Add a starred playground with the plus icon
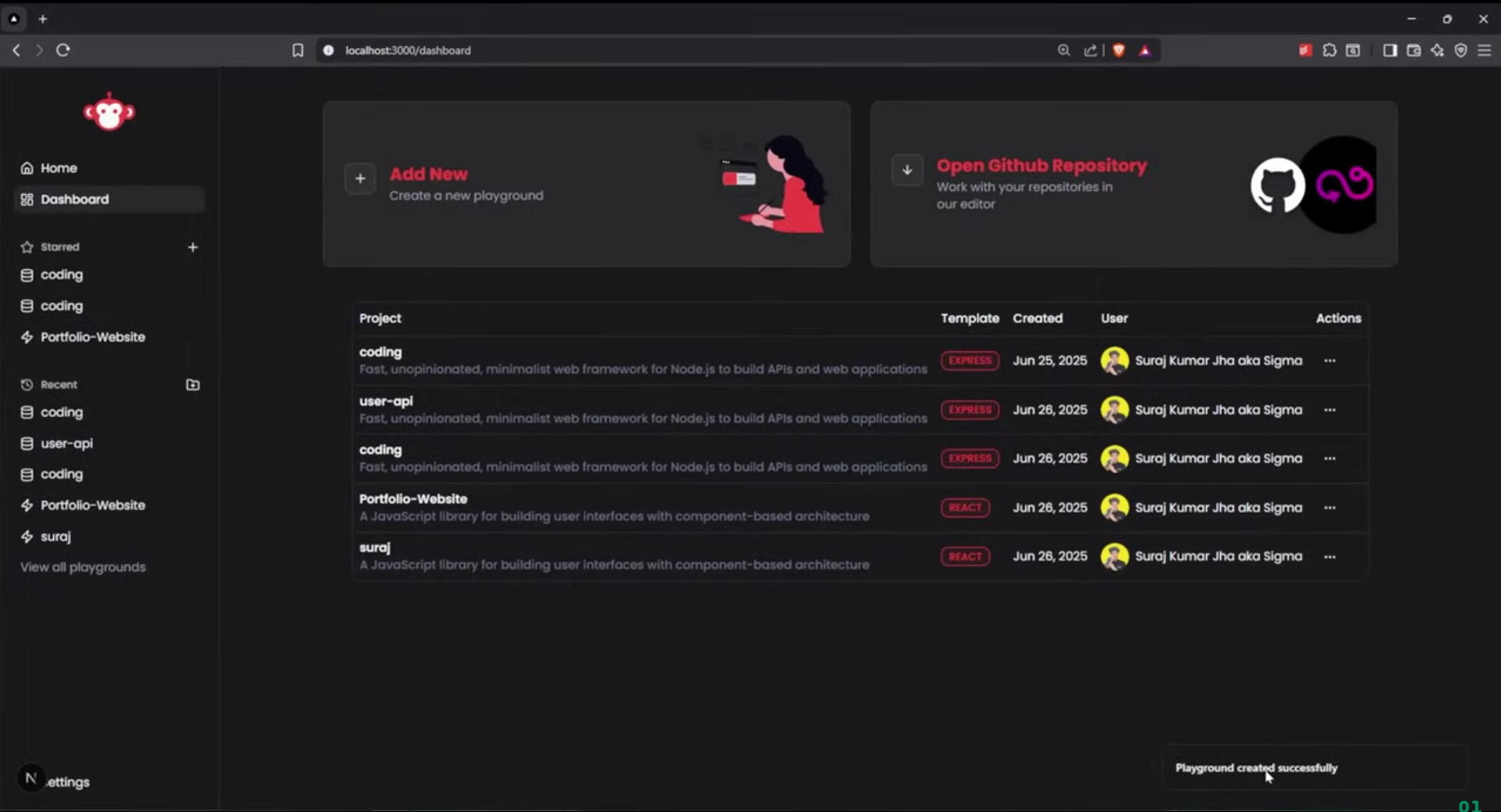The width and height of the screenshot is (1501, 812). pos(193,247)
